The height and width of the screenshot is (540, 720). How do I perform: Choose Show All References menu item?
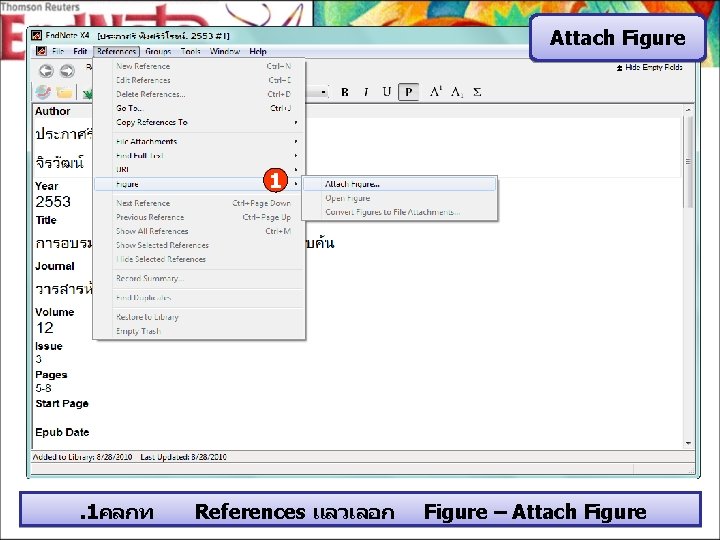pos(199,231)
